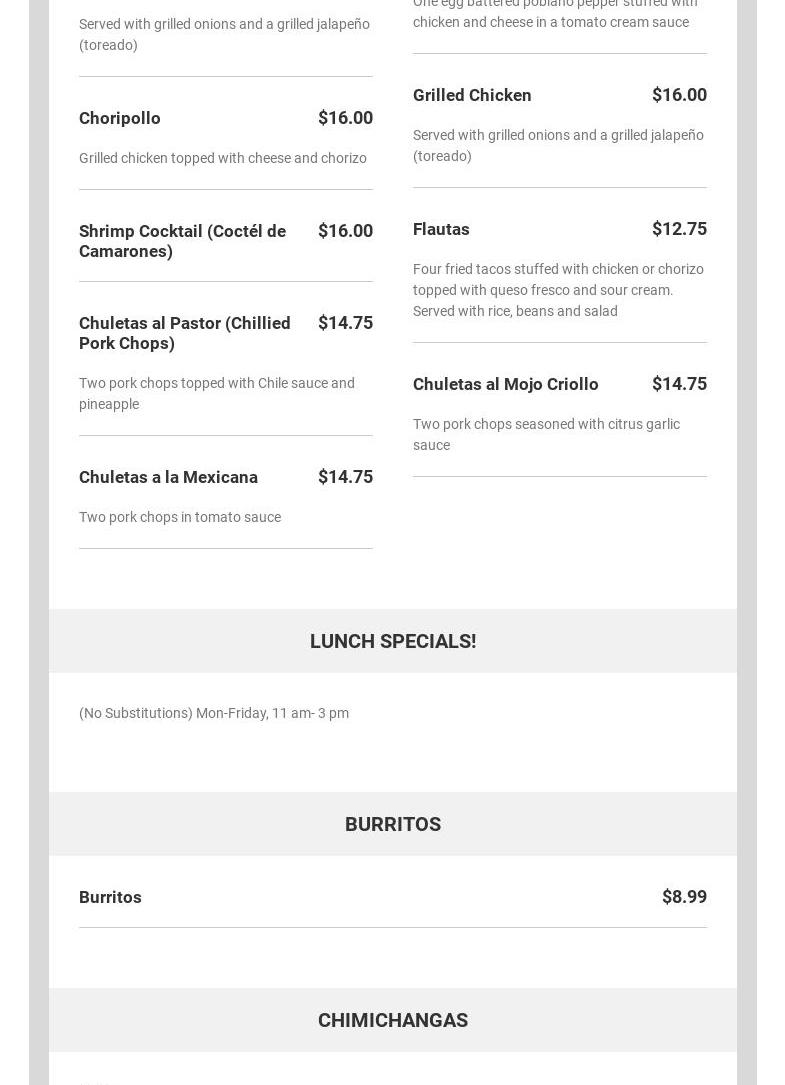Click the Flautas menu item title

(x=441, y=229)
